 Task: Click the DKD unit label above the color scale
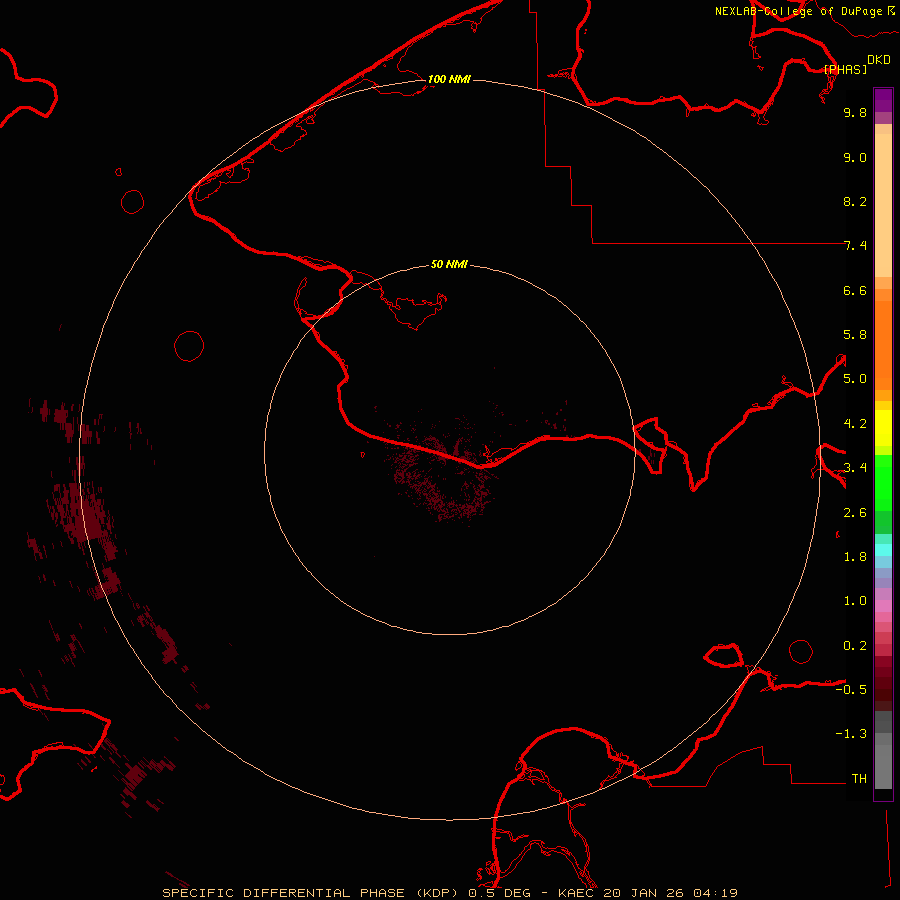[878, 60]
